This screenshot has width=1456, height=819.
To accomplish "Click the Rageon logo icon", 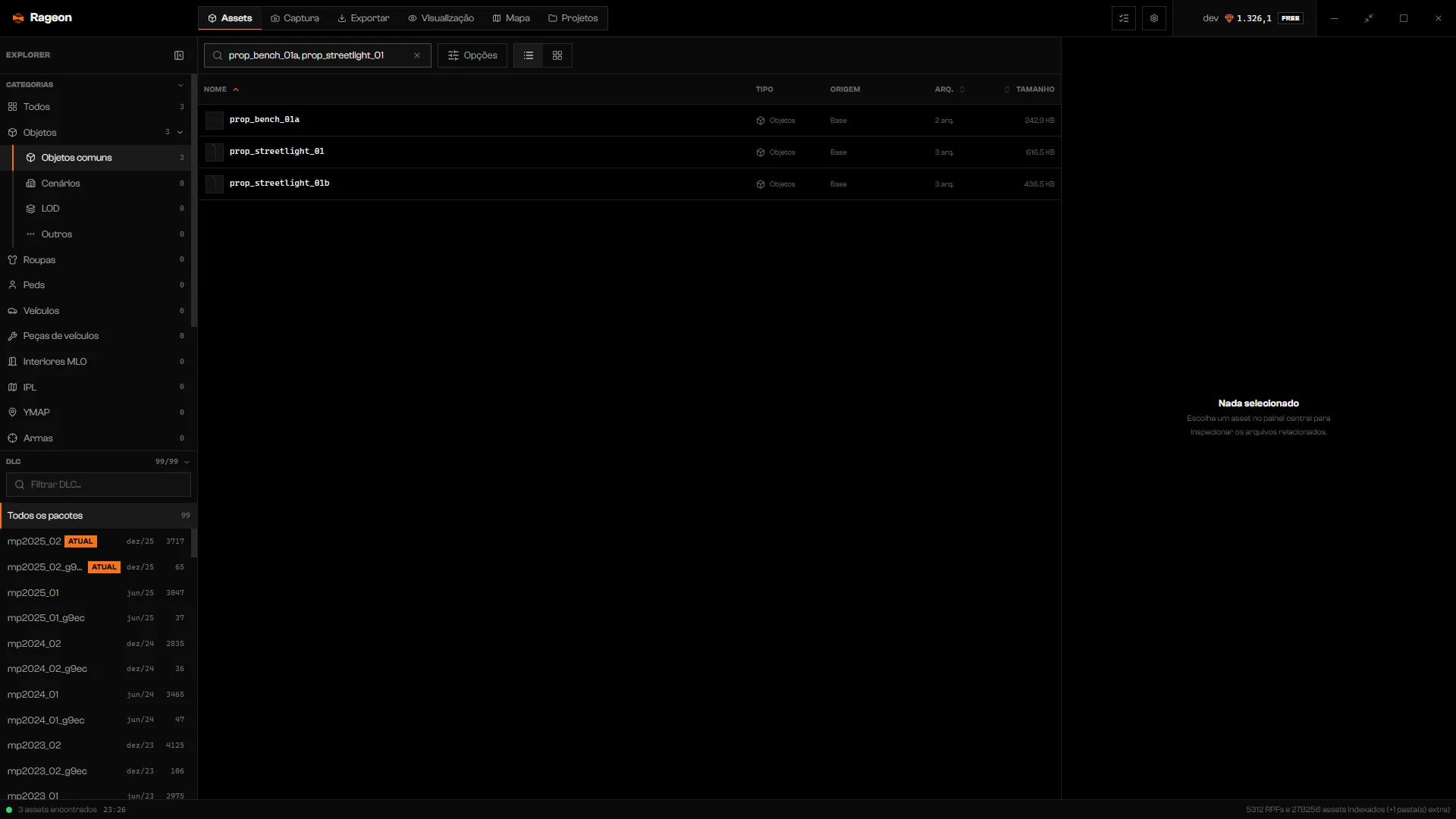I will pos(18,18).
